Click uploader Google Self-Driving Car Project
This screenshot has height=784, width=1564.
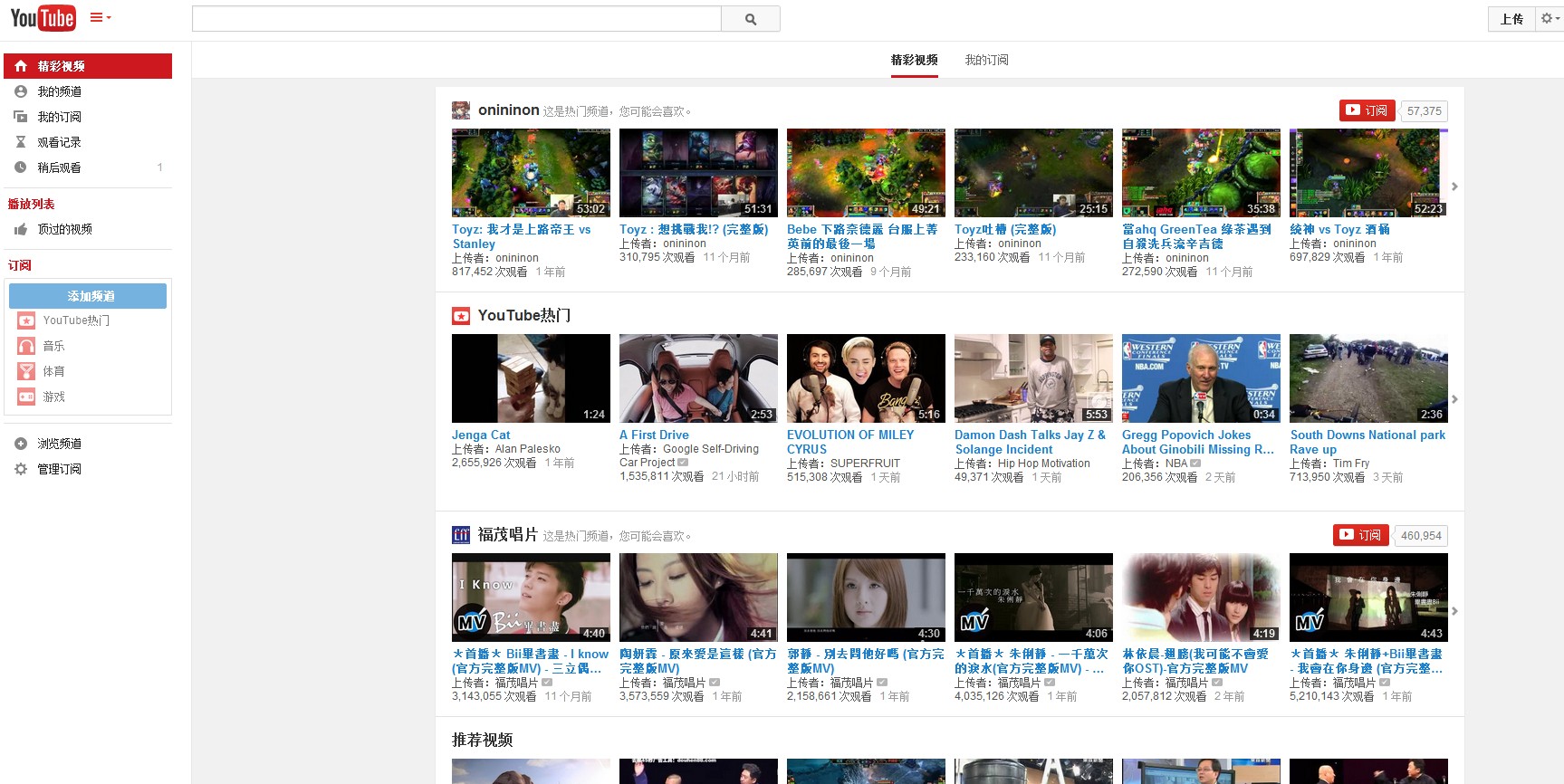coord(689,455)
